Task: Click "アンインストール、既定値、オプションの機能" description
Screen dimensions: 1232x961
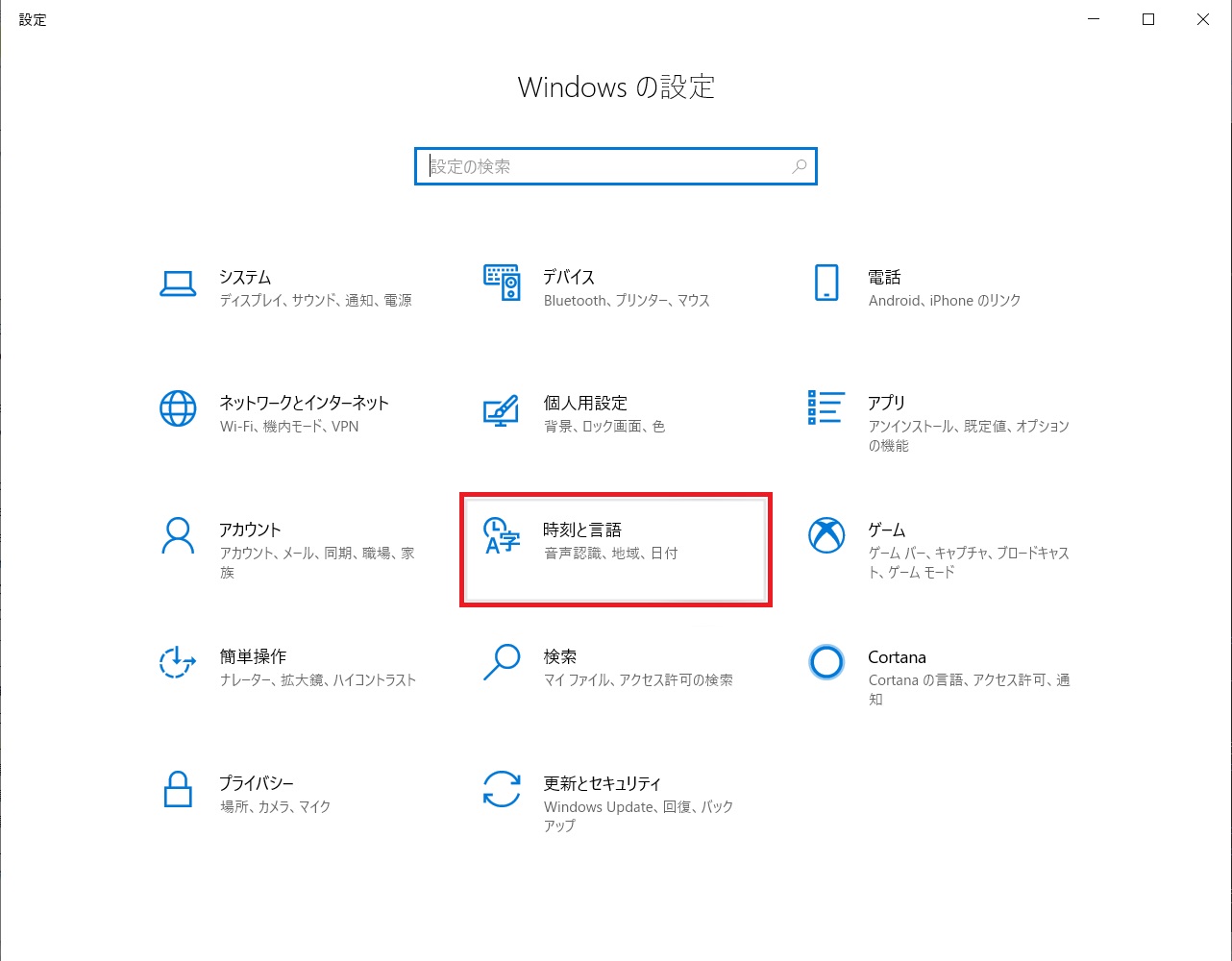Action: click(x=969, y=436)
